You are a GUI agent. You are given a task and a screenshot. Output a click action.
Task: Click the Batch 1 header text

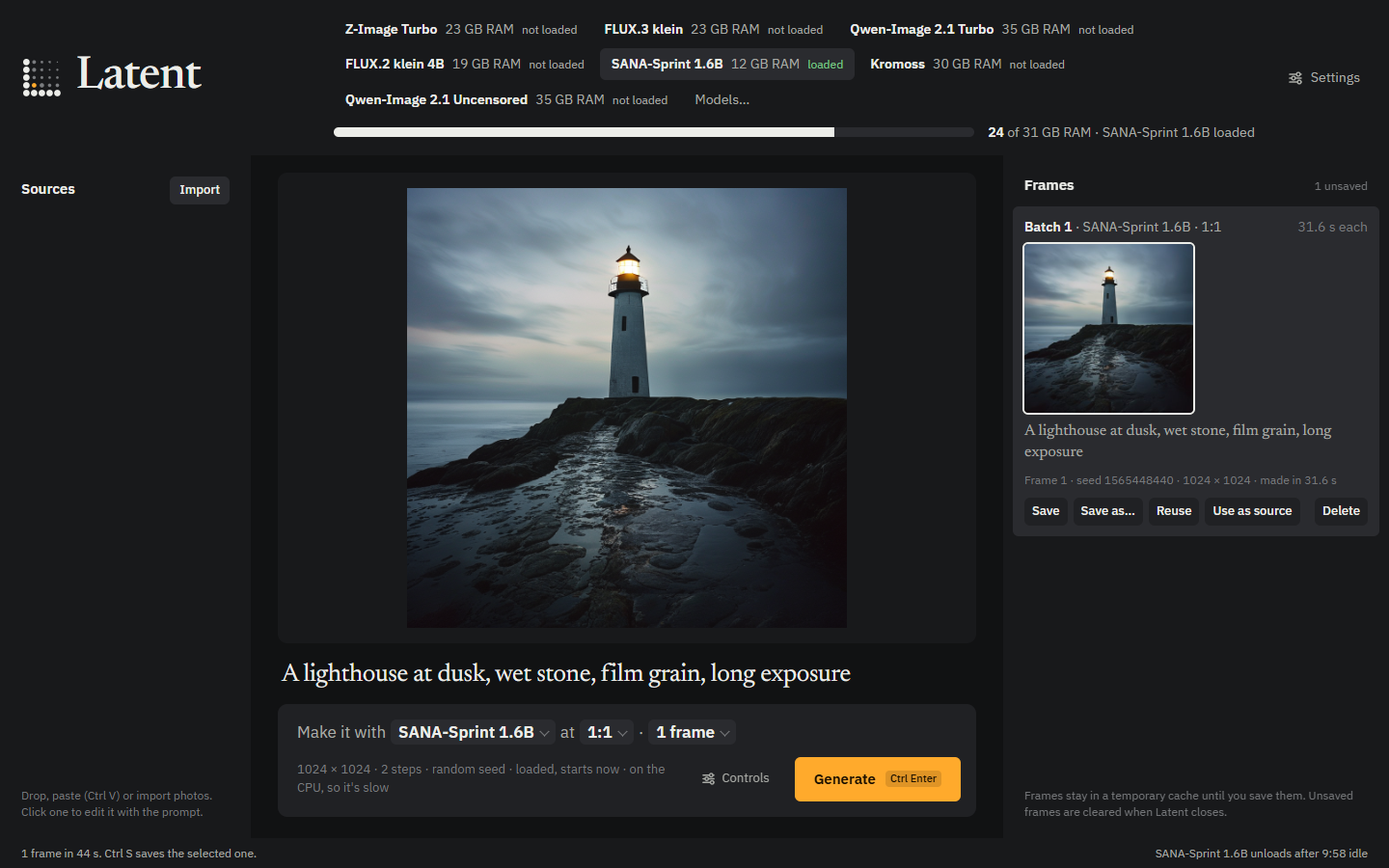pyautogui.click(x=1123, y=227)
